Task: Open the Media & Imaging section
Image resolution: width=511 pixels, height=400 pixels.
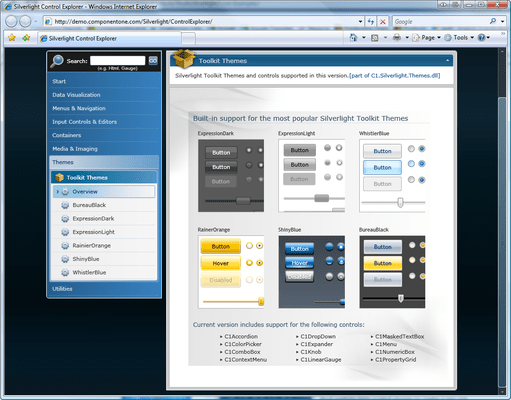Action: (104, 149)
